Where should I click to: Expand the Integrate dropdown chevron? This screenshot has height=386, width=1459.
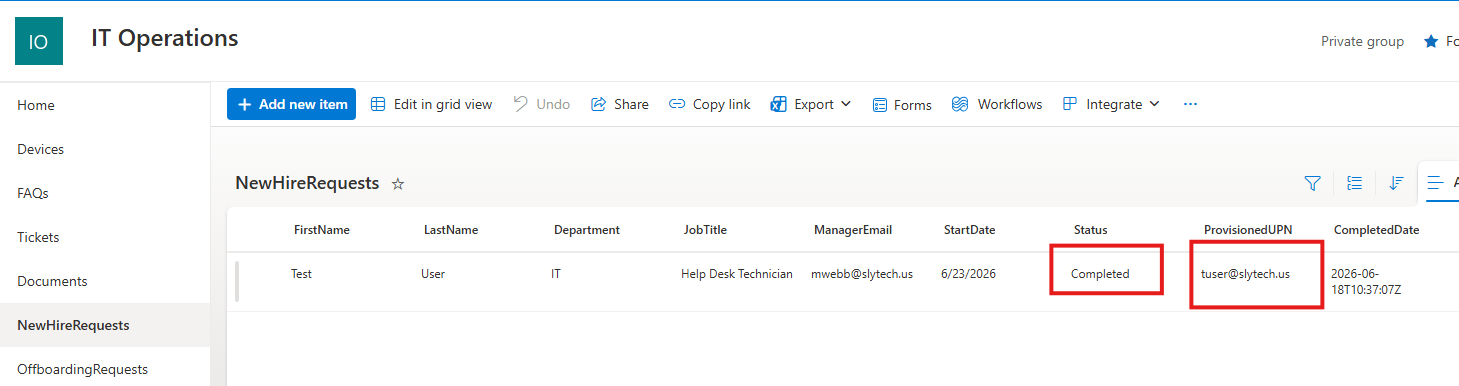coord(1154,104)
